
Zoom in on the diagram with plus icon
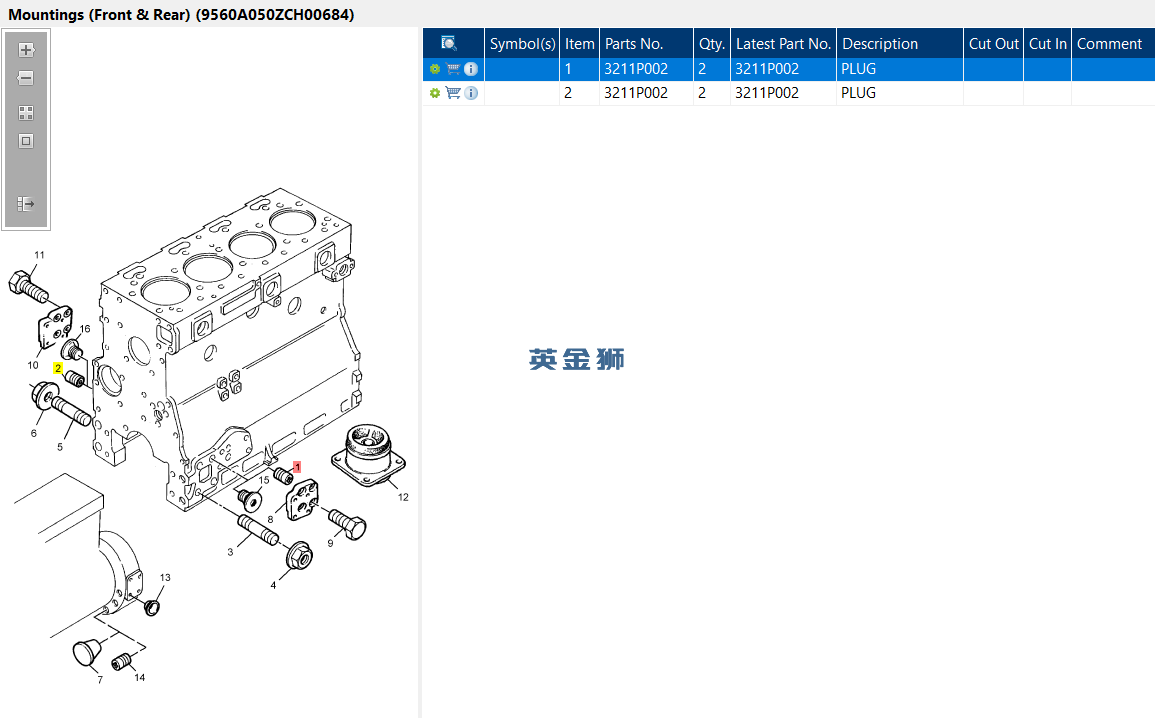pyautogui.click(x=26, y=50)
